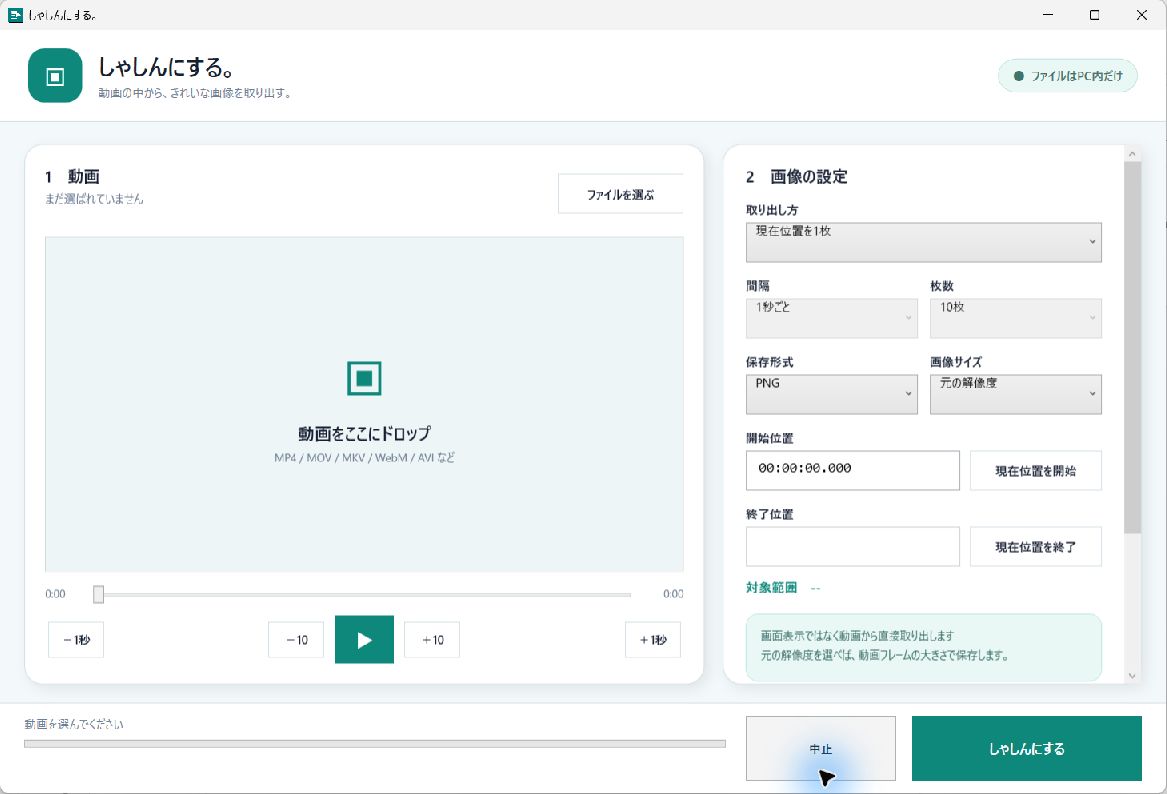The image size is (1167, 794).
Task: Click the scrollbar down arrow in settings panel
Action: (1132, 676)
